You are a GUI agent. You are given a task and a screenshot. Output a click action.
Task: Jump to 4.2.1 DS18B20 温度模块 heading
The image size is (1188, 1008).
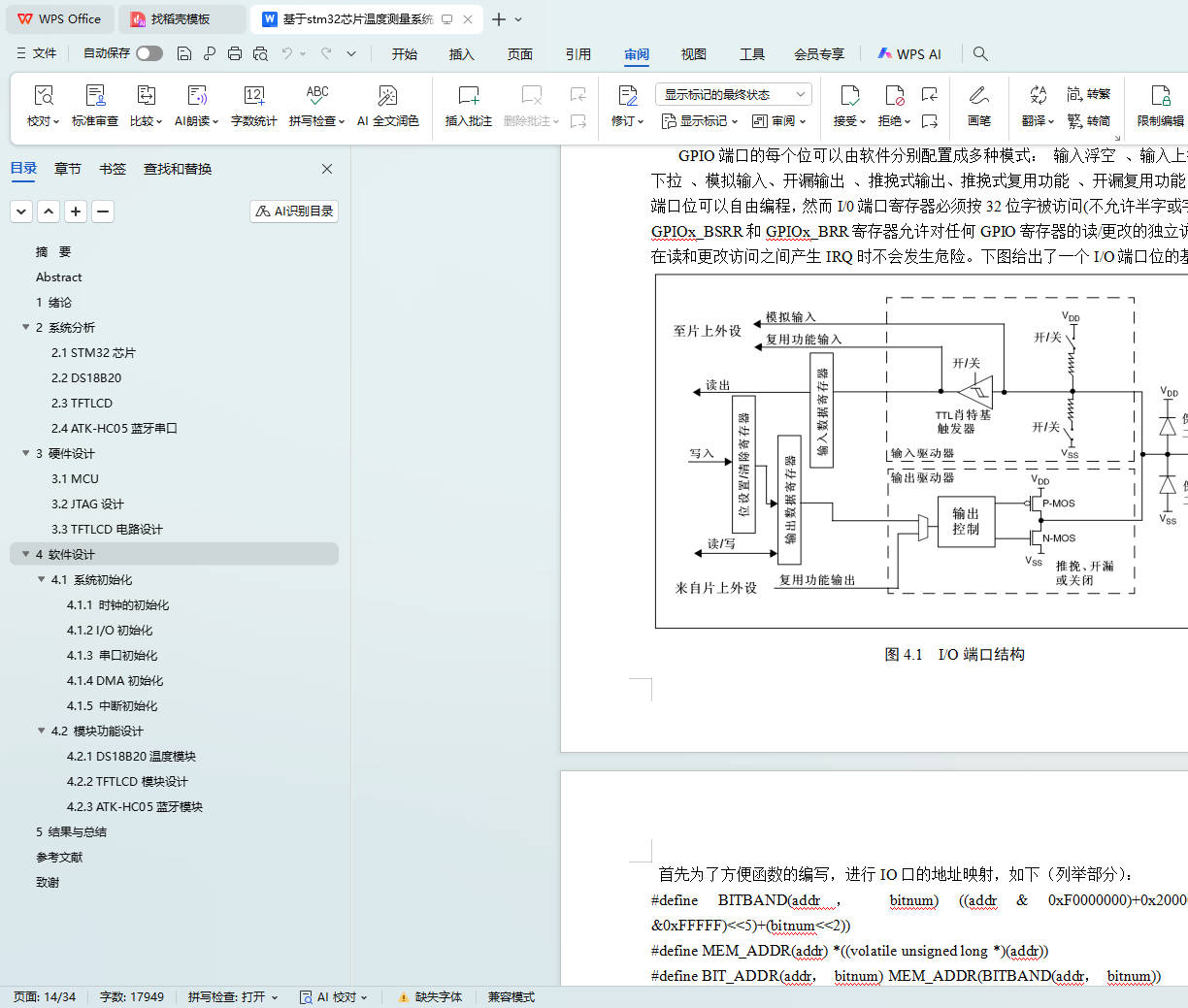(131, 757)
